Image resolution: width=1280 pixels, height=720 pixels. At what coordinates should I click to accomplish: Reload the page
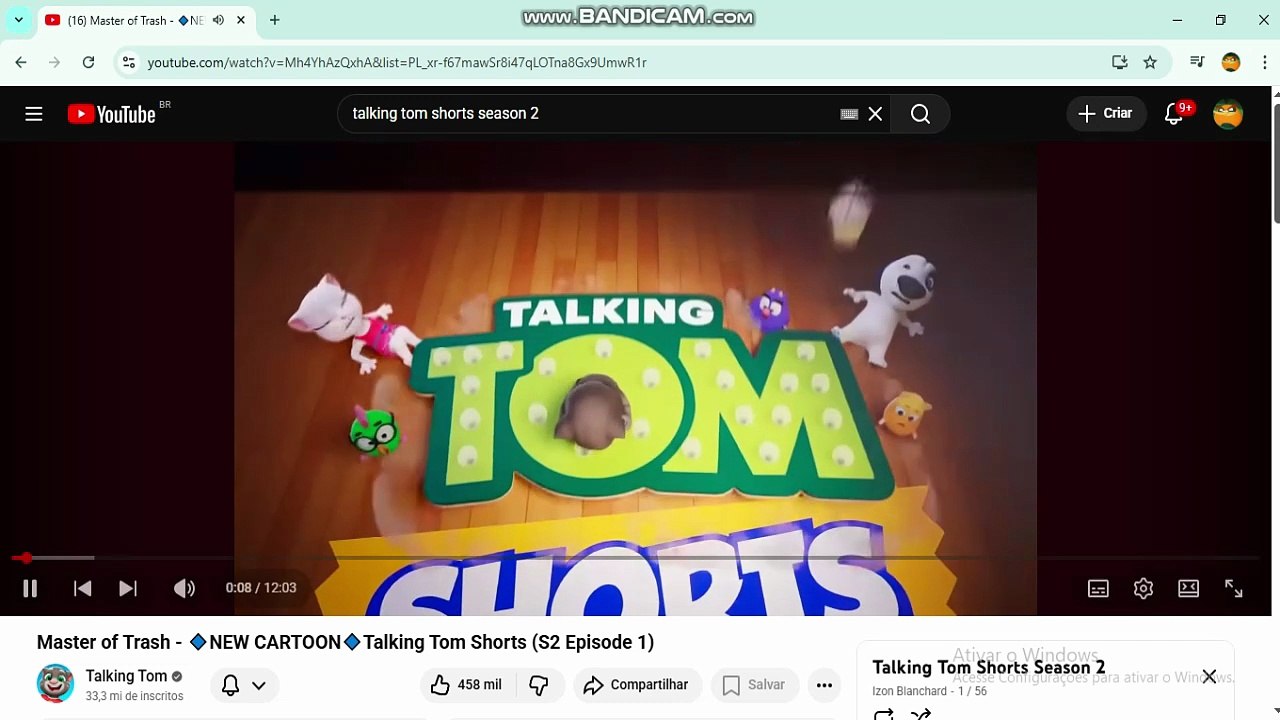[88, 62]
